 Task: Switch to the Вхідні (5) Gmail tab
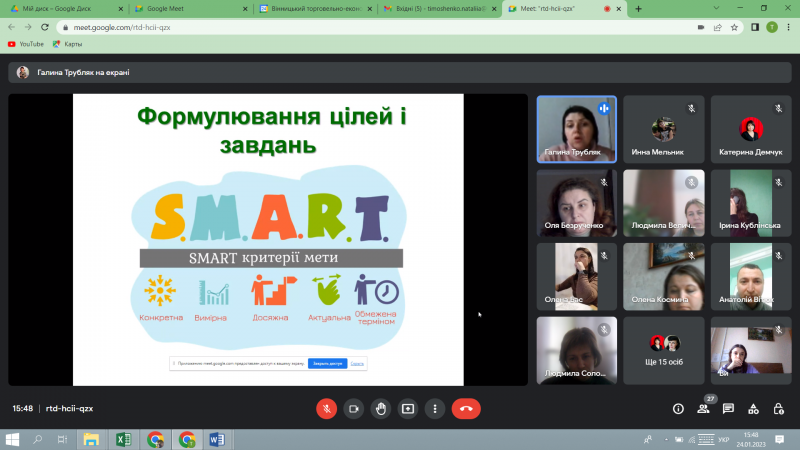coord(440,9)
